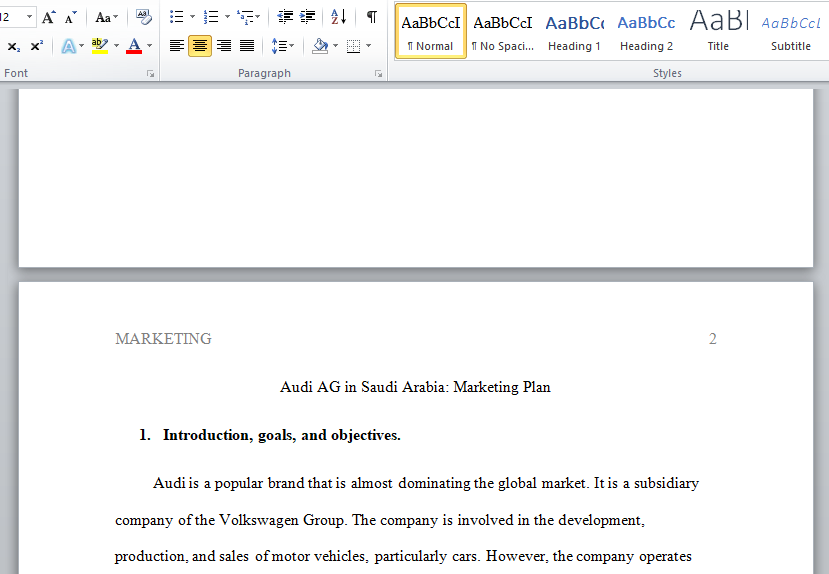The width and height of the screenshot is (829, 574).
Task: Open the font size dropdown arrow
Action: point(30,17)
